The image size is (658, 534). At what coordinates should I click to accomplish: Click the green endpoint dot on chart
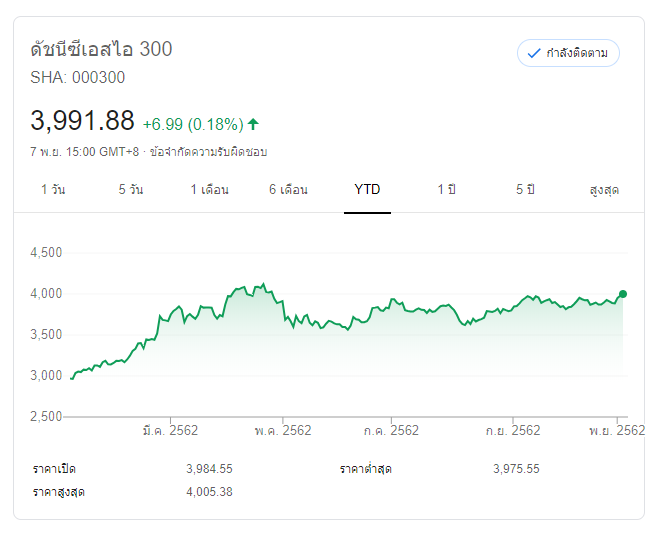pyautogui.click(x=623, y=294)
